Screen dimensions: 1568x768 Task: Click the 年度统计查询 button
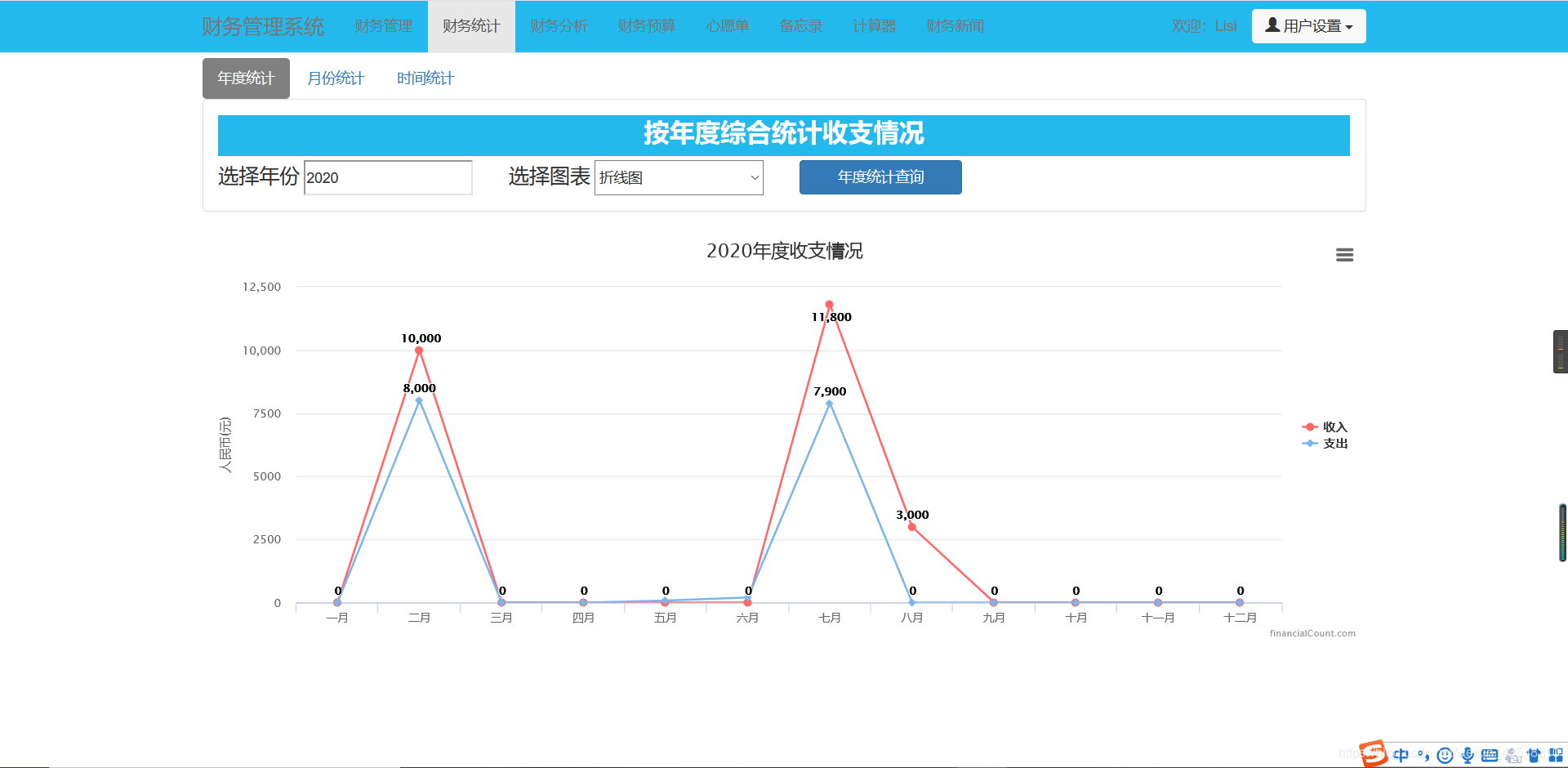tap(880, 177)
